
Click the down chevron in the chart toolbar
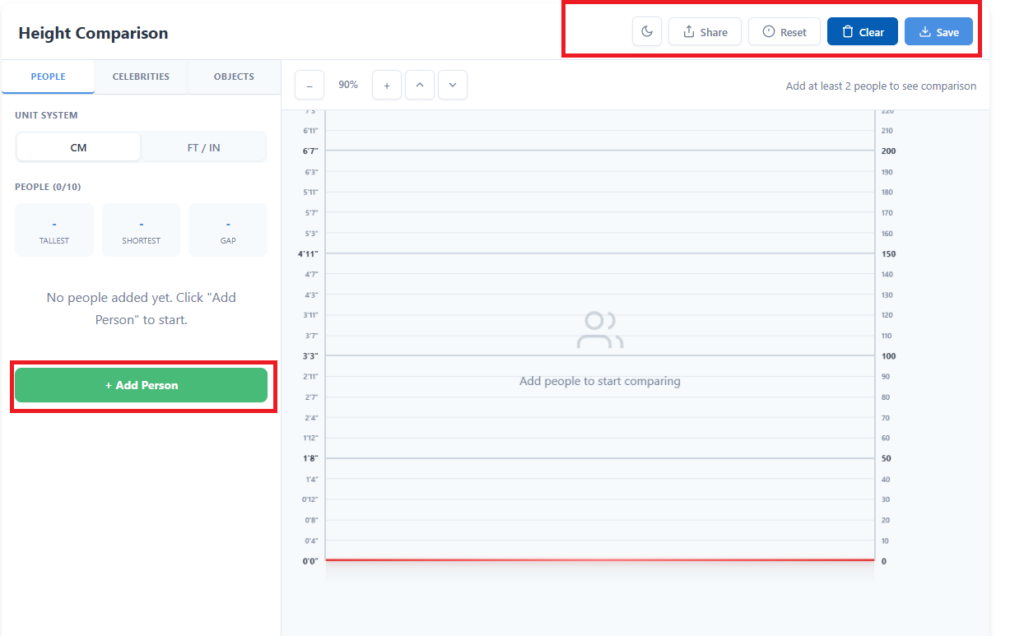pyautogui.click(x=452, y=86)
